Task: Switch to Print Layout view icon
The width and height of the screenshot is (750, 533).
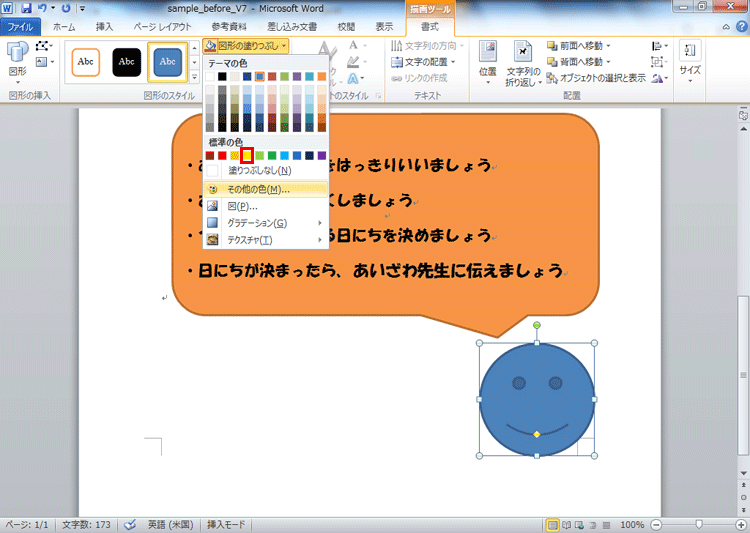Action: click(x=552, y=525)
